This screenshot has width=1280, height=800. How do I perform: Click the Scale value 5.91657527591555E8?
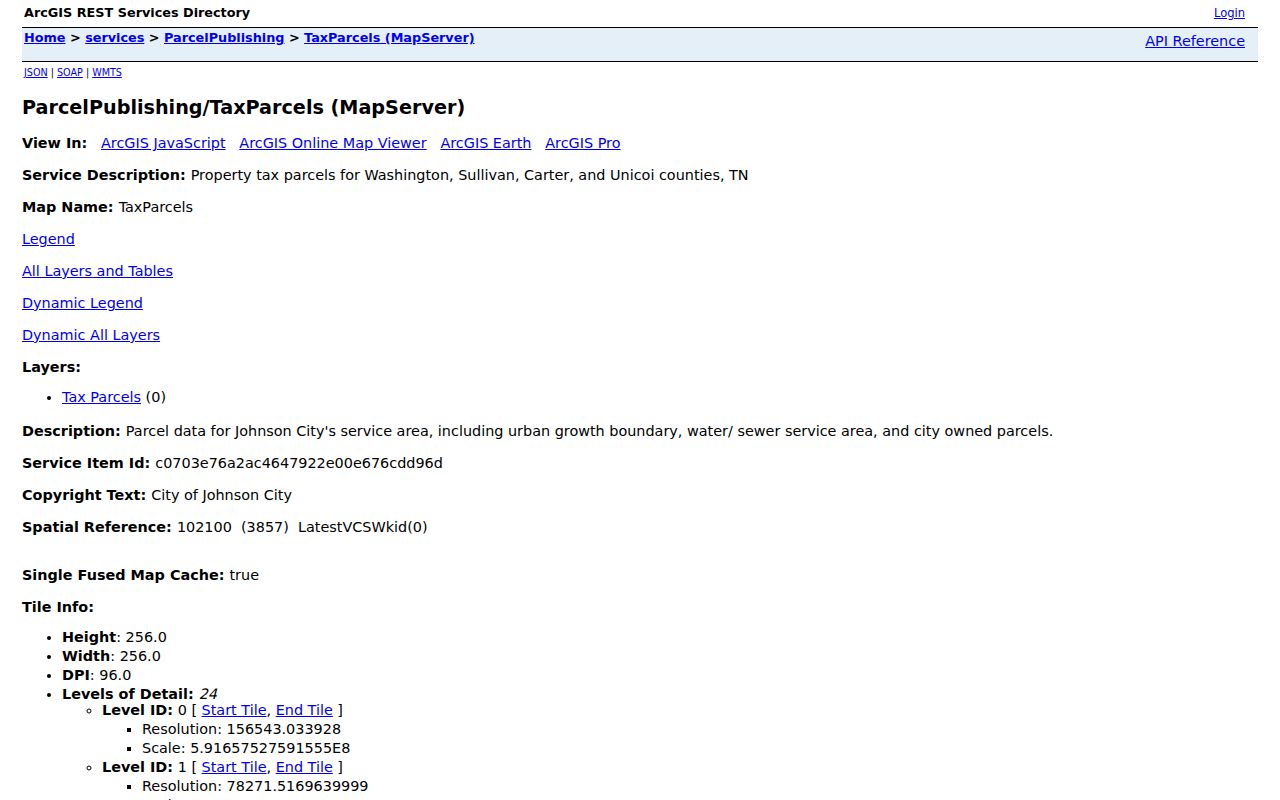[270, 748]
